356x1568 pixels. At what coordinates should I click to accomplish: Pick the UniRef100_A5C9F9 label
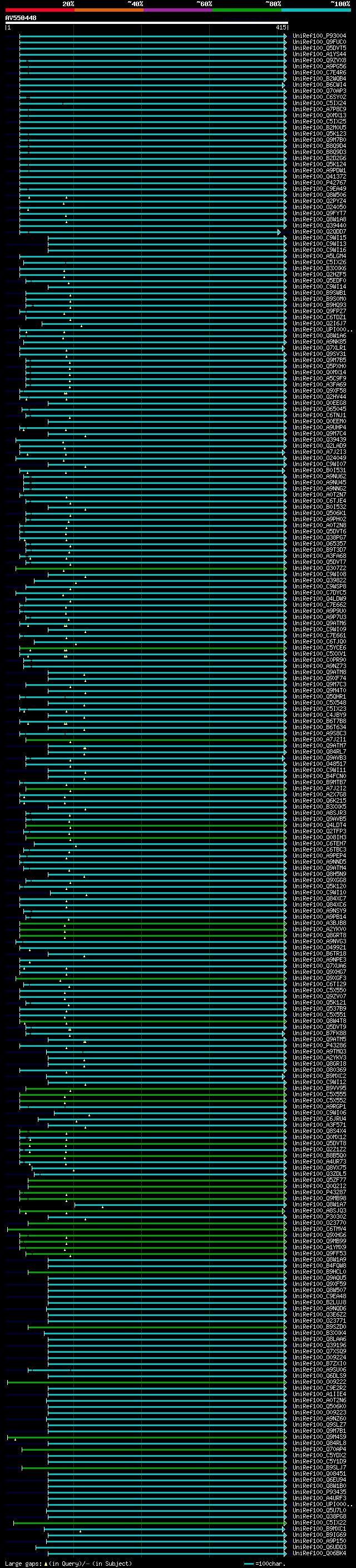[319, 379]
